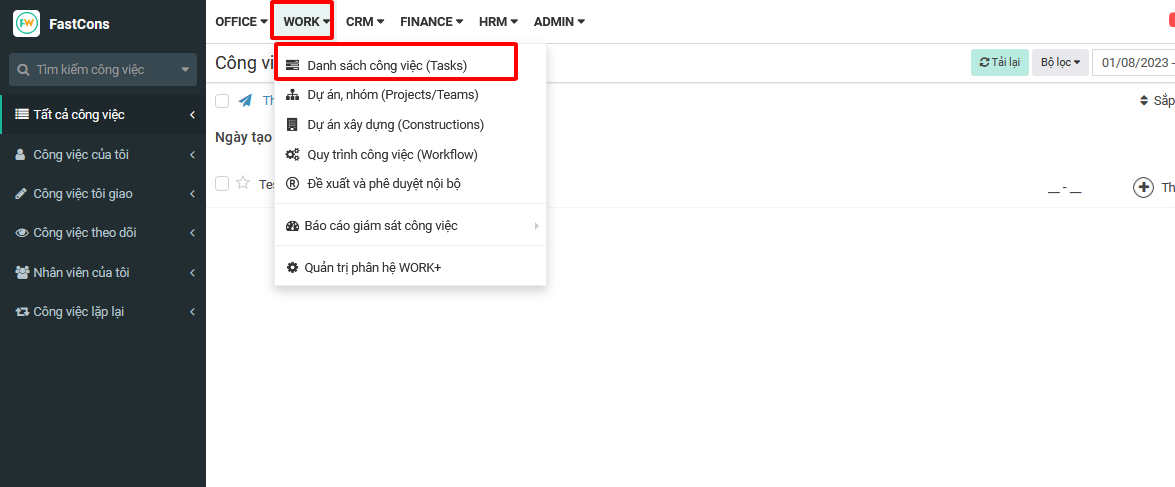Screen dimensions: 1175x487
Task: Expand the Bộ lọc filter dropdown
Action: tap(1060, 62)
